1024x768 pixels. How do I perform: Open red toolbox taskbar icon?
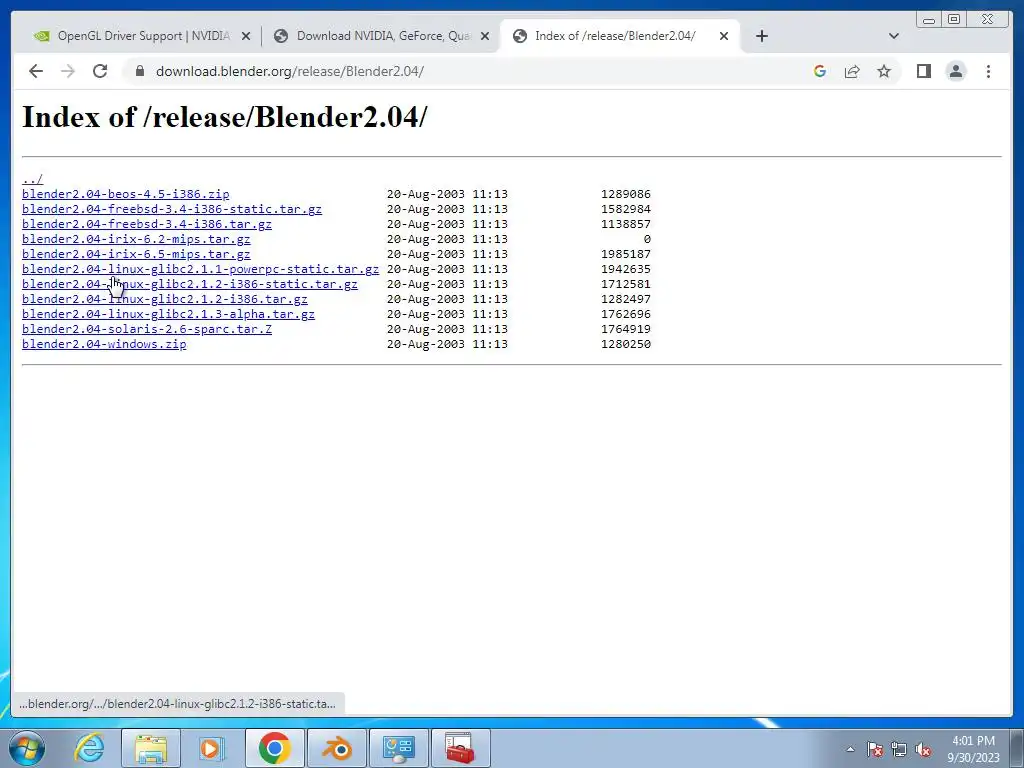(x=460, y=748)
